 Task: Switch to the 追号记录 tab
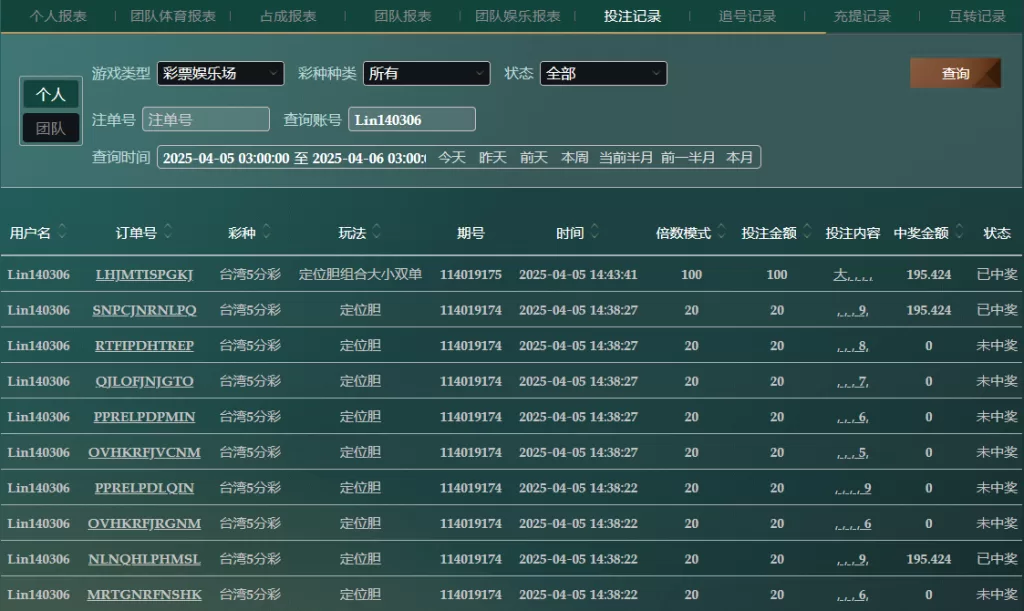pos(747,16)
